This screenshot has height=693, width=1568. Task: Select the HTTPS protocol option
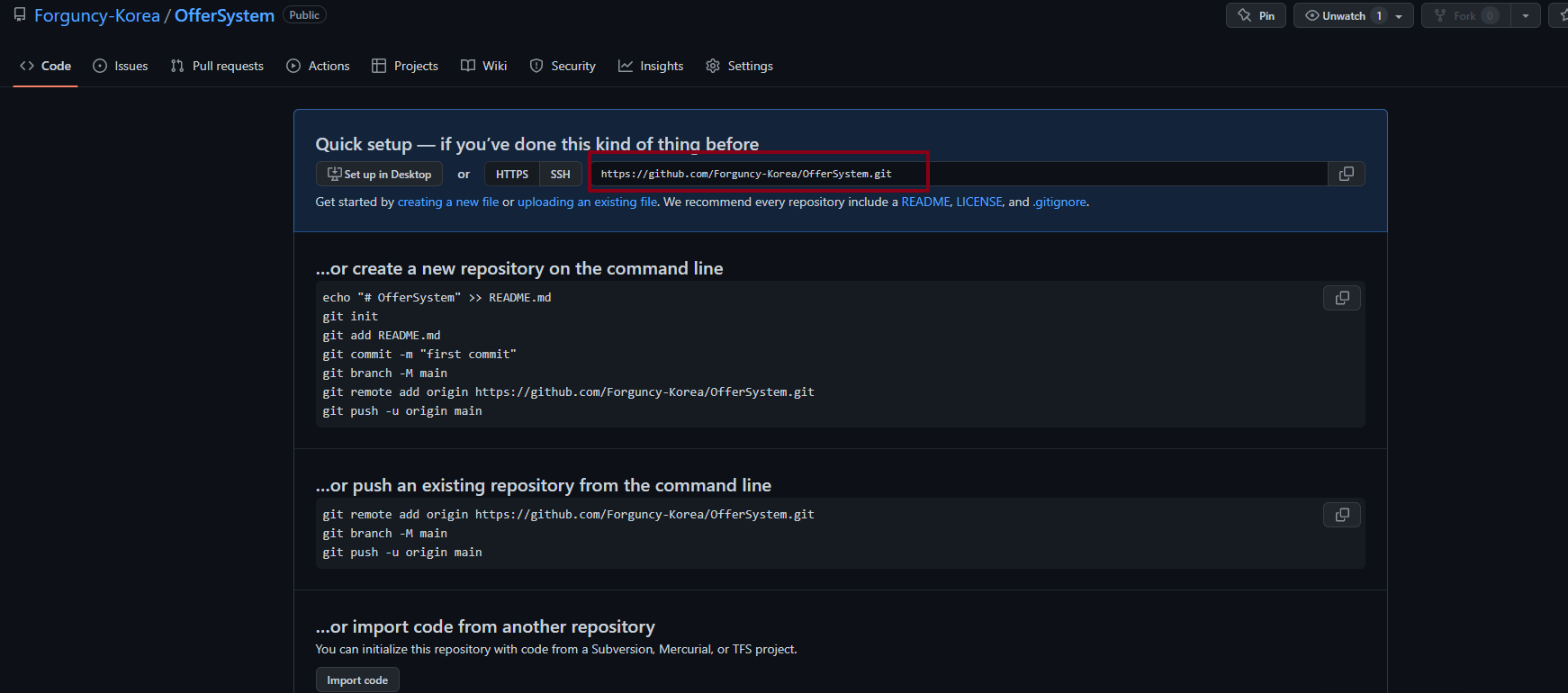[511, 174]
